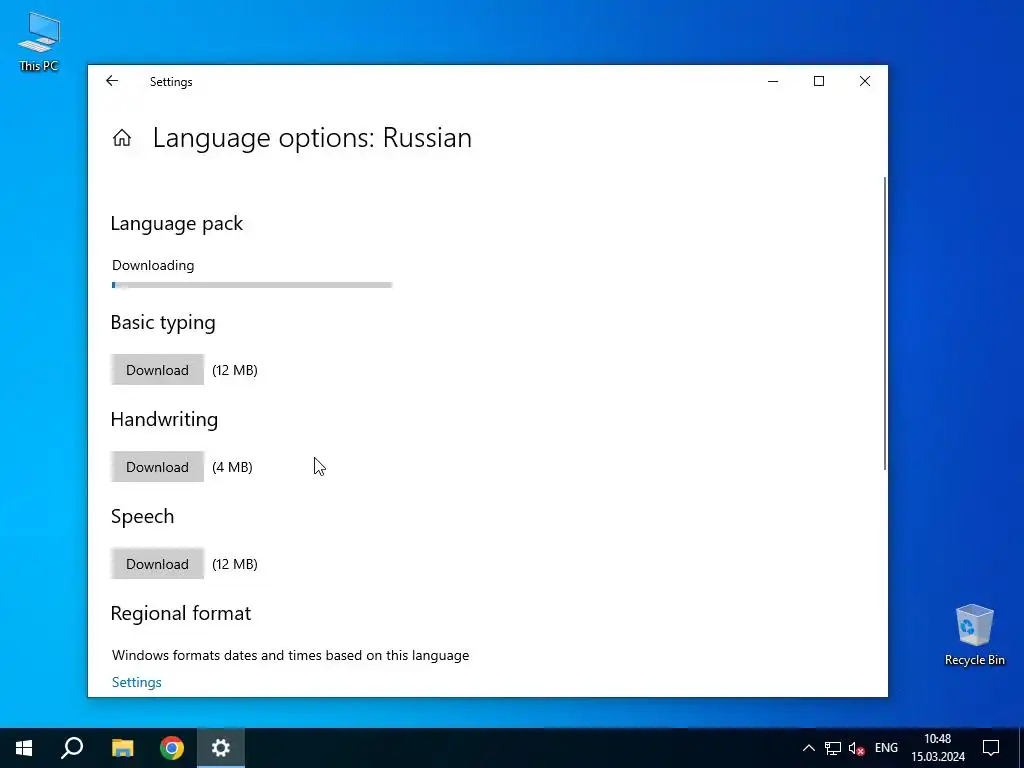The image size is (1024, 768).
Task: Download the Basic typing feature
Action: click(x=157, y=370)
